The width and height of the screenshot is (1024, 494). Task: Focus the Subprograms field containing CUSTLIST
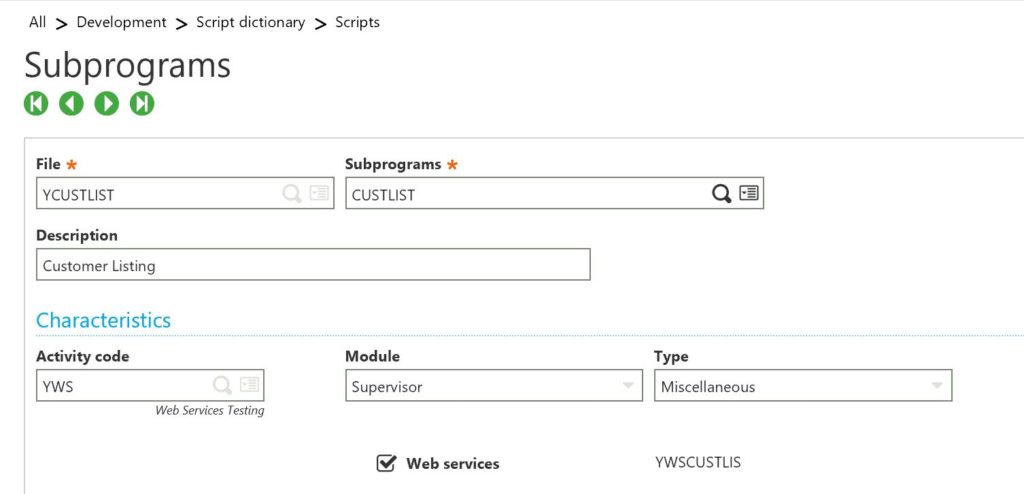pyautogui.click(x=525, y=194)
